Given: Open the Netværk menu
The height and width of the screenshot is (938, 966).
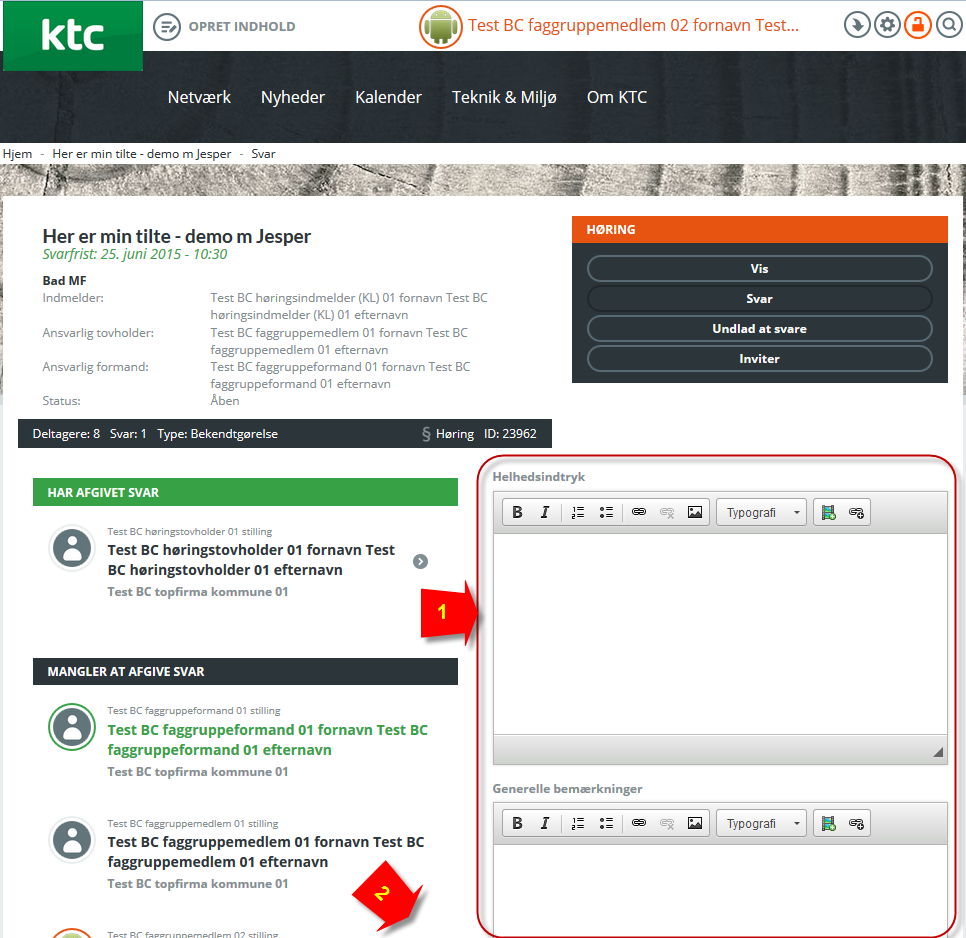Looking at the screenshot, I should pos(199,97).
